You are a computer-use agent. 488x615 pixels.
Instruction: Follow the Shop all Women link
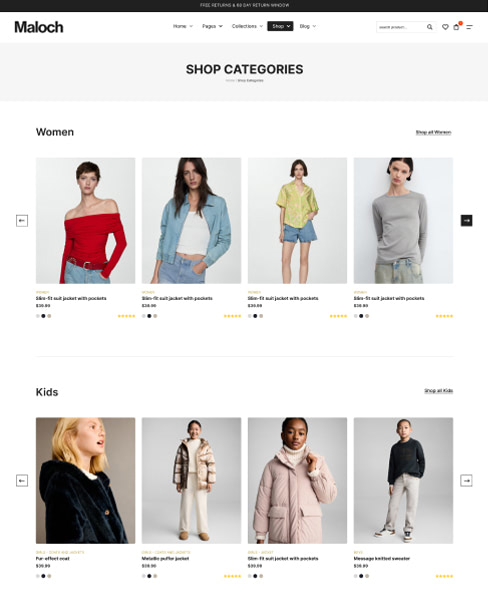433,132
